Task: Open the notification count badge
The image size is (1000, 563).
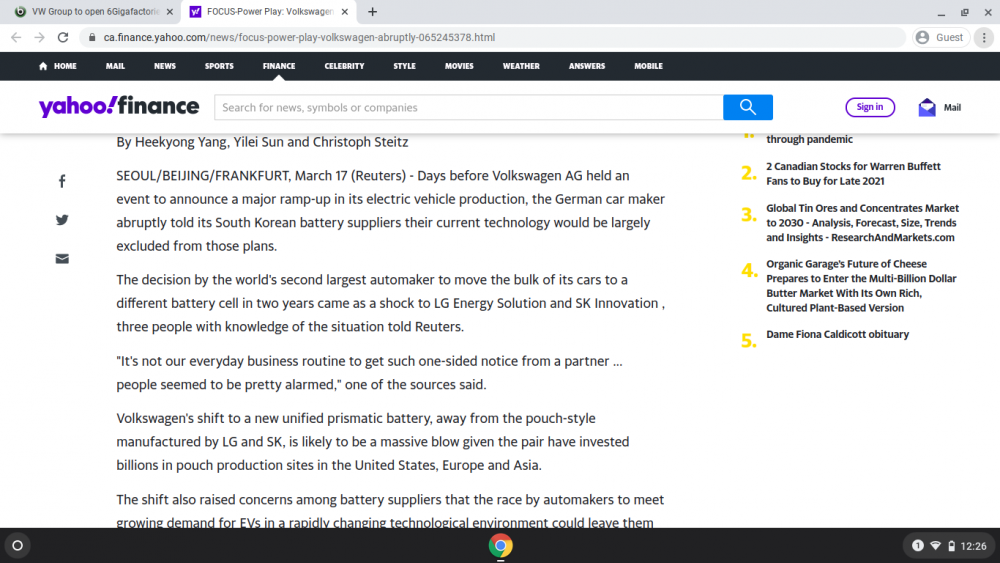Action: tap(917, 546)
